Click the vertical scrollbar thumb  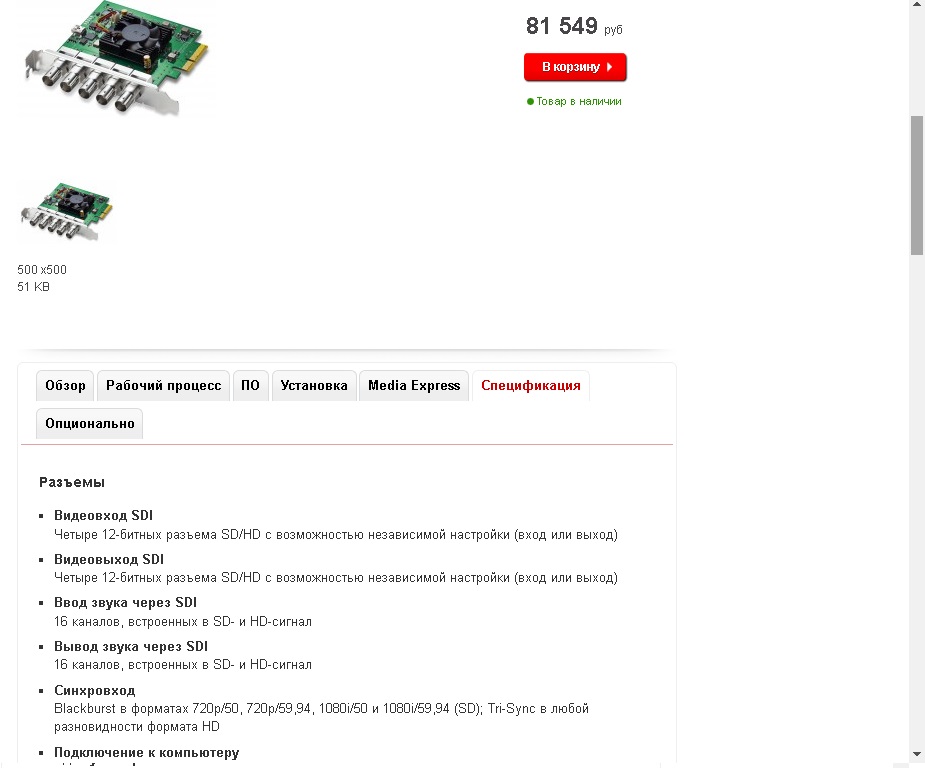click(x=917, y=185)
